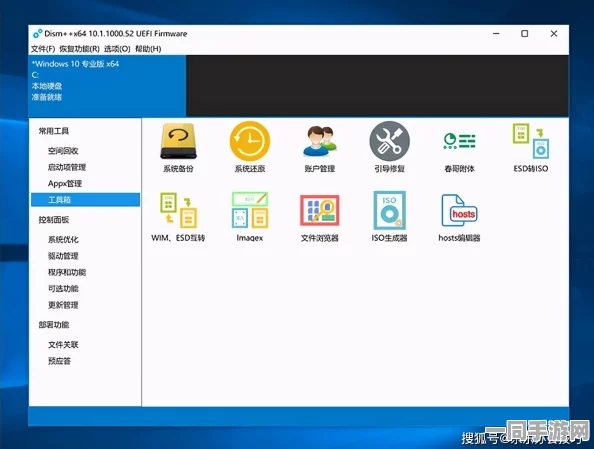
Task: Click the 控制面板 section header
Action: click(54, 220)
